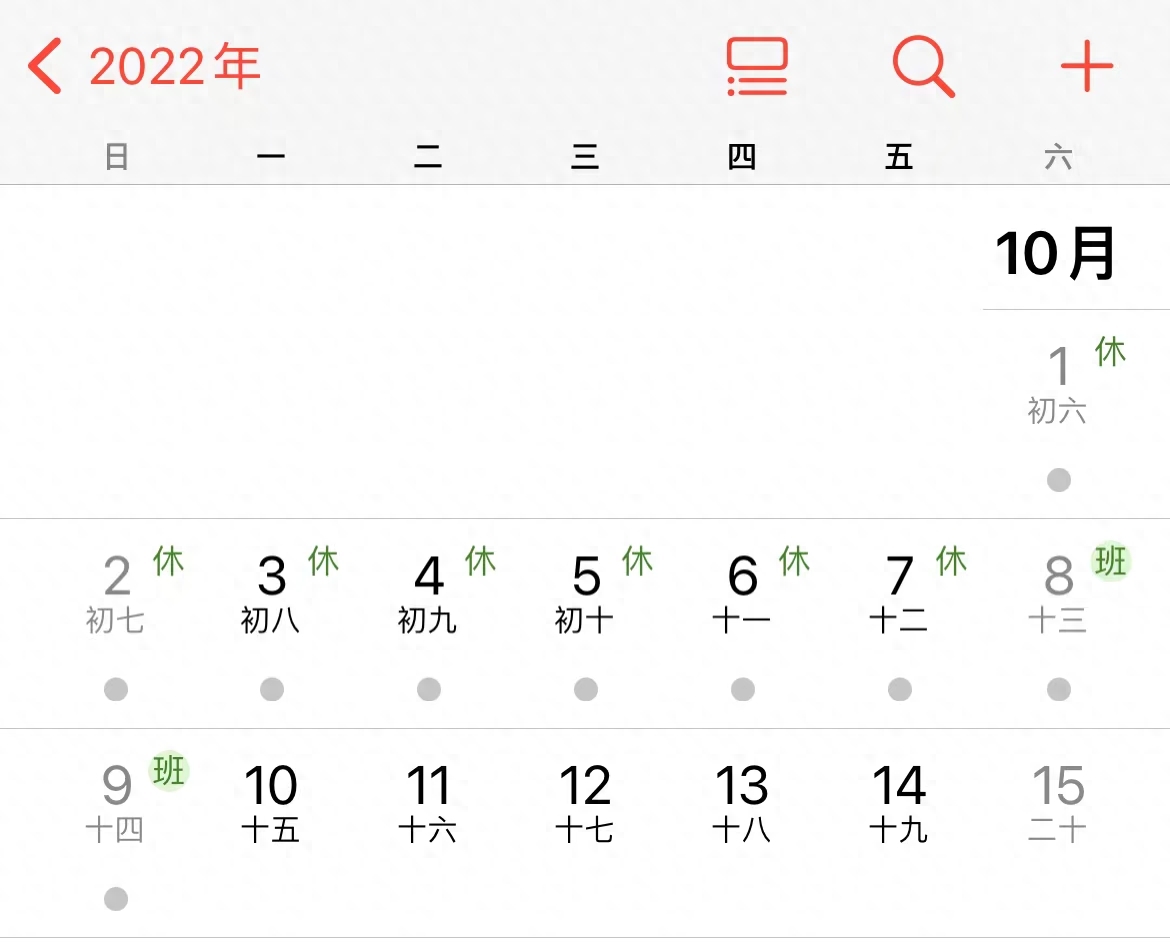Viewport: 1170px width, 947px height.
Task: Tap the event dot under October 3
Action: [x=272, y=689]
